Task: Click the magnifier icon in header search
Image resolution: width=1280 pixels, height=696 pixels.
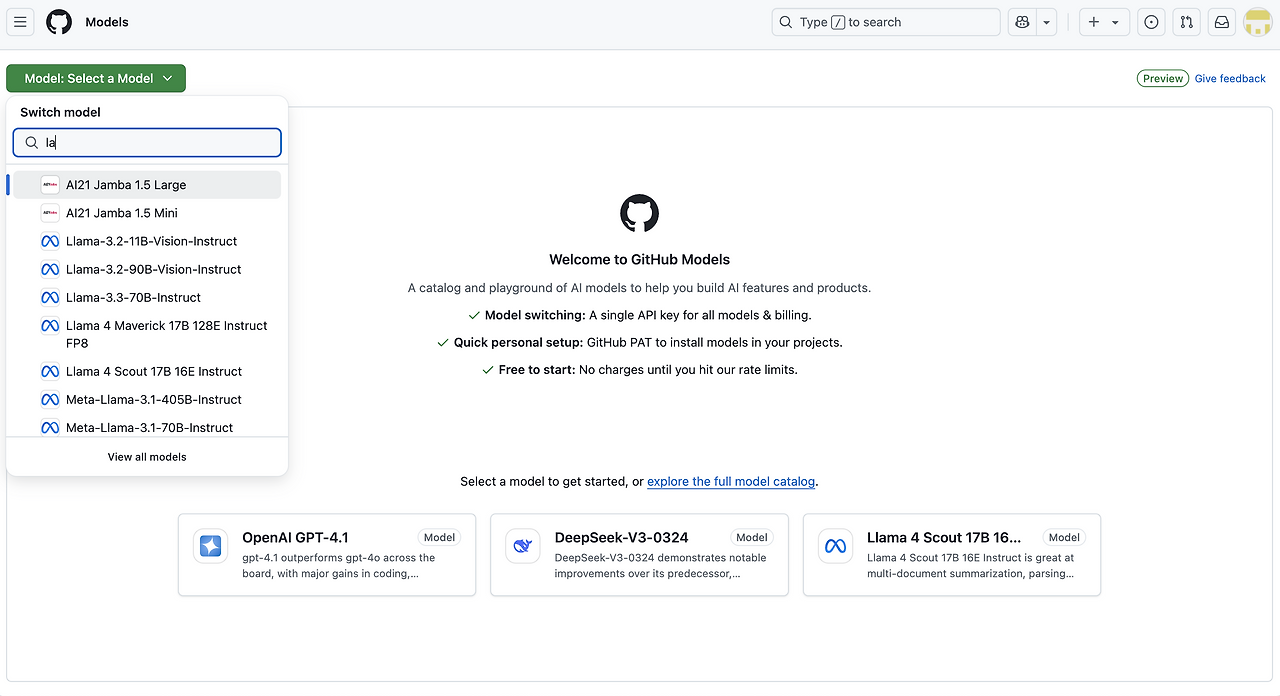Action: point(787,22)
